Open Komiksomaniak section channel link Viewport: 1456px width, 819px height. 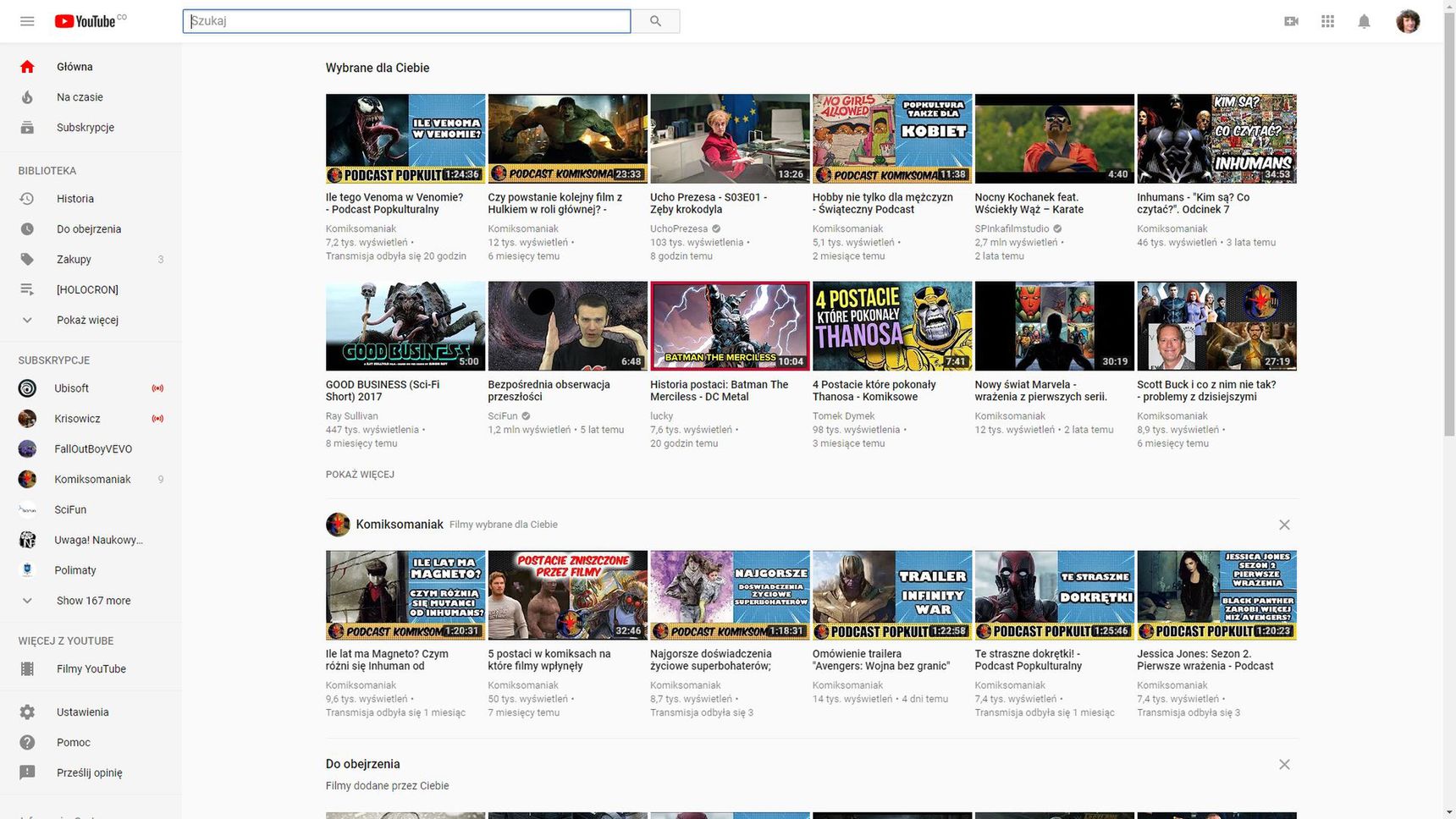coord(400,525)
